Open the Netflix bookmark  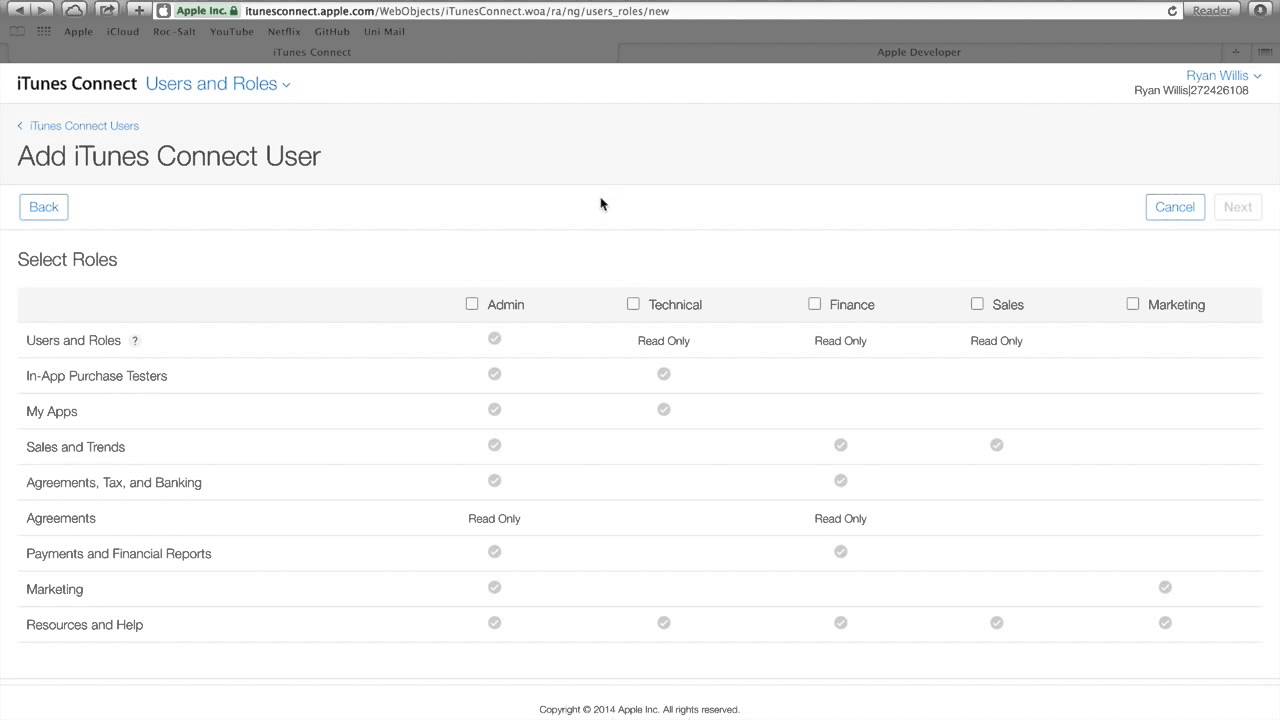(x=284, y=31)
